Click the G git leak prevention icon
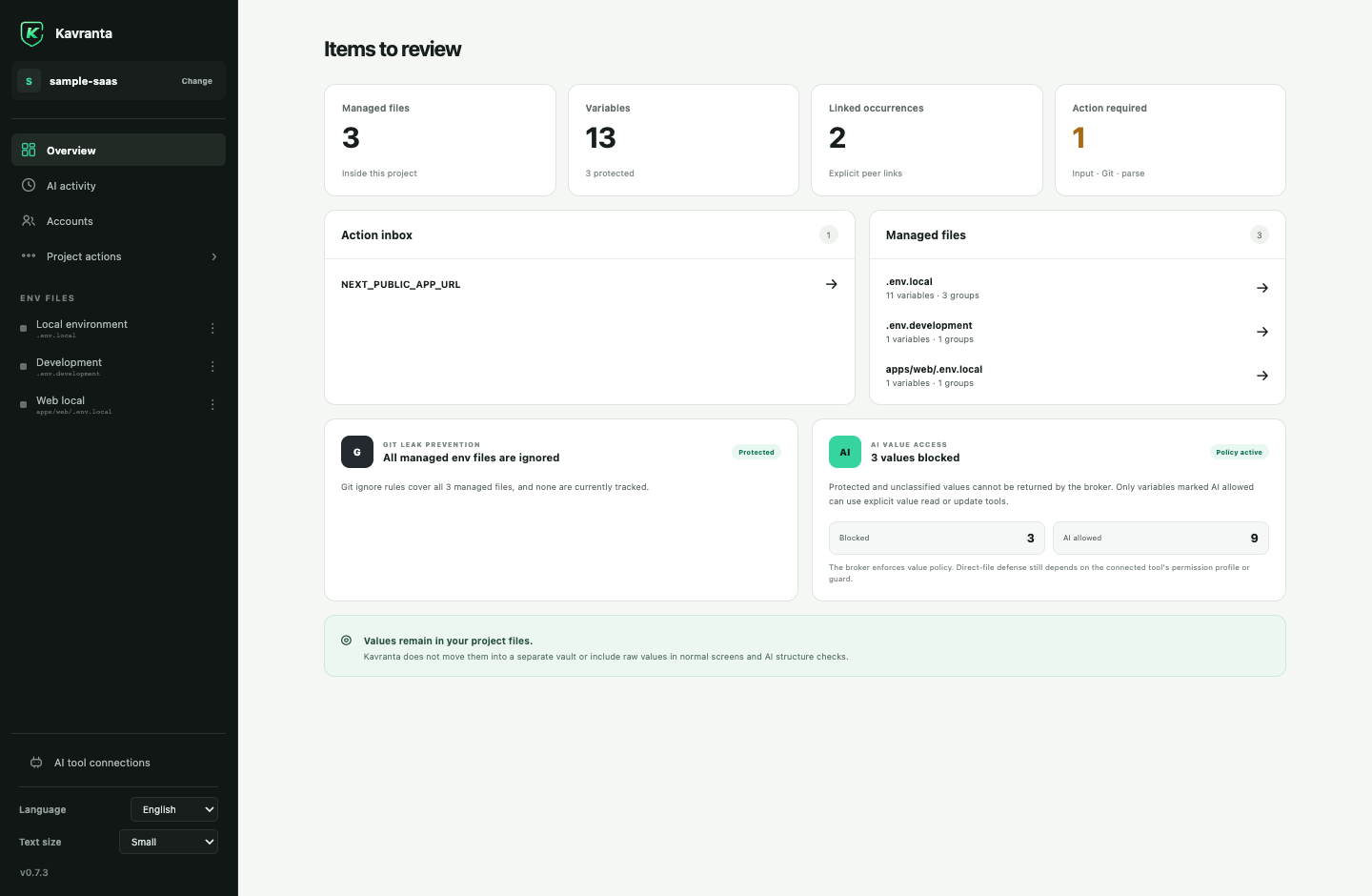The width and height of the screenshot is (1372, 896). click(x=357, y=452)
